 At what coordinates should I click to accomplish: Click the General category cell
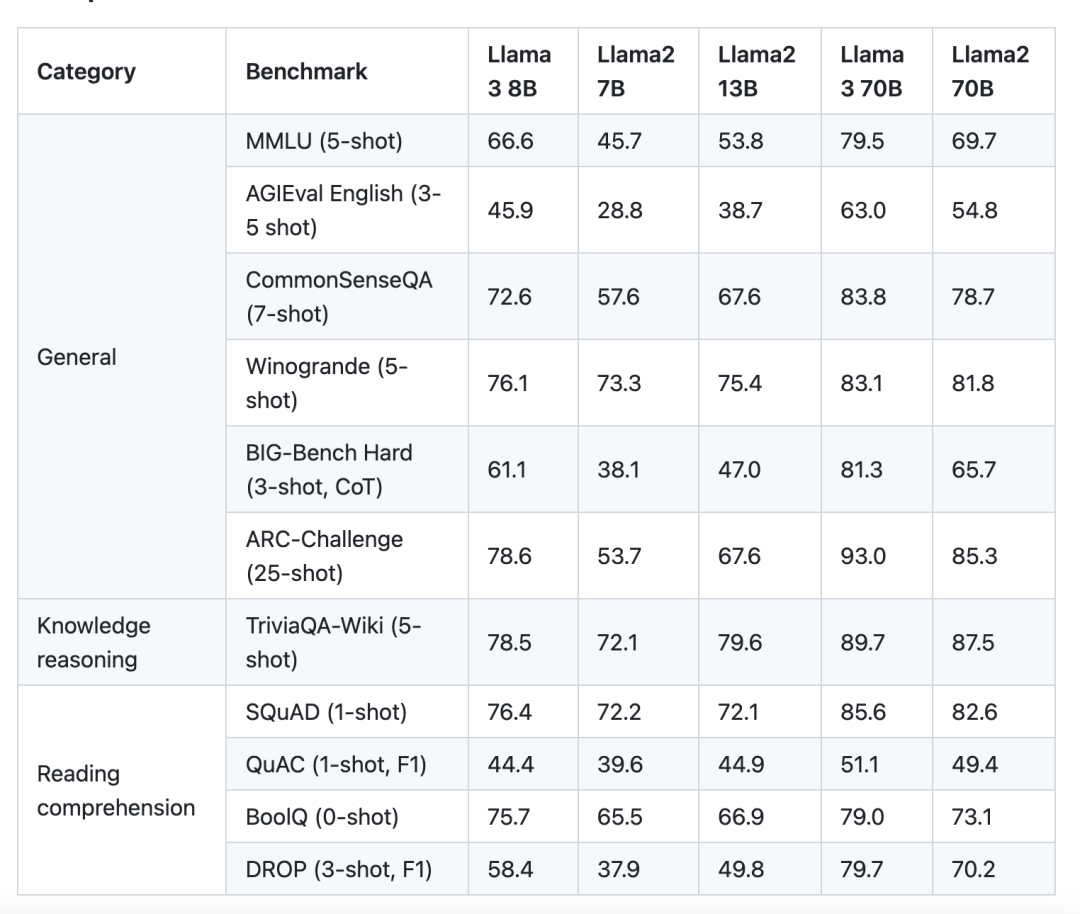point(77,357)
